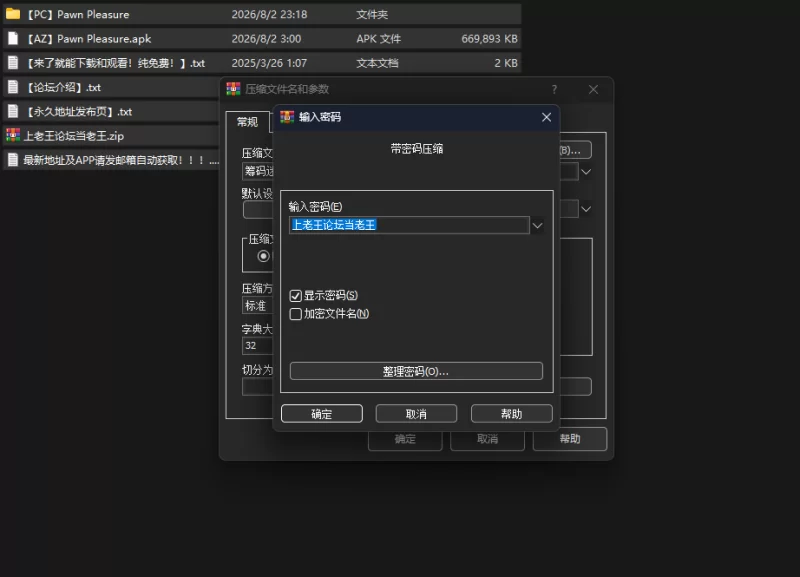Click 确定 in the 输入密码 dialog
Screen dimensions: 800x577
[322, 414]
